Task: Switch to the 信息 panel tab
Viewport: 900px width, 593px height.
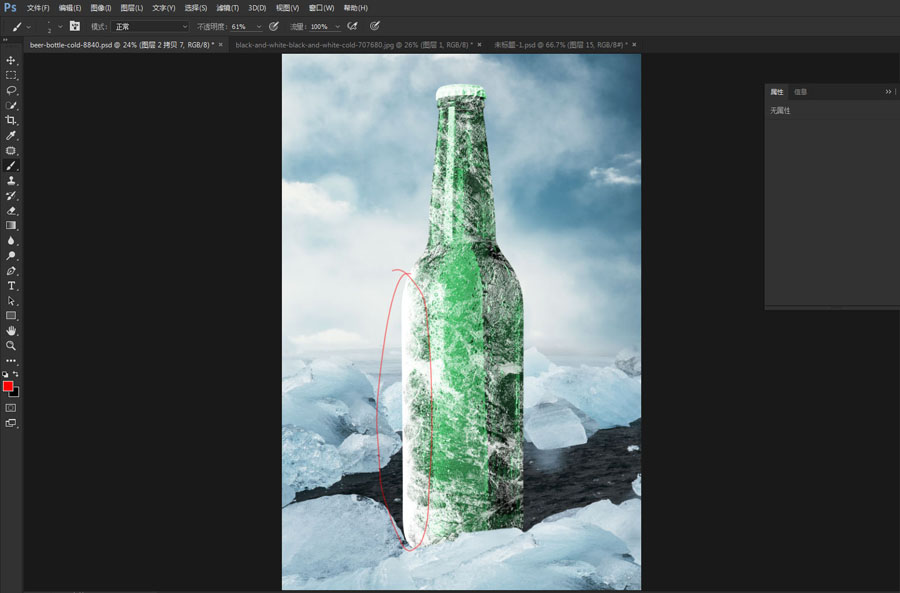Action: (x=799, y=91)
